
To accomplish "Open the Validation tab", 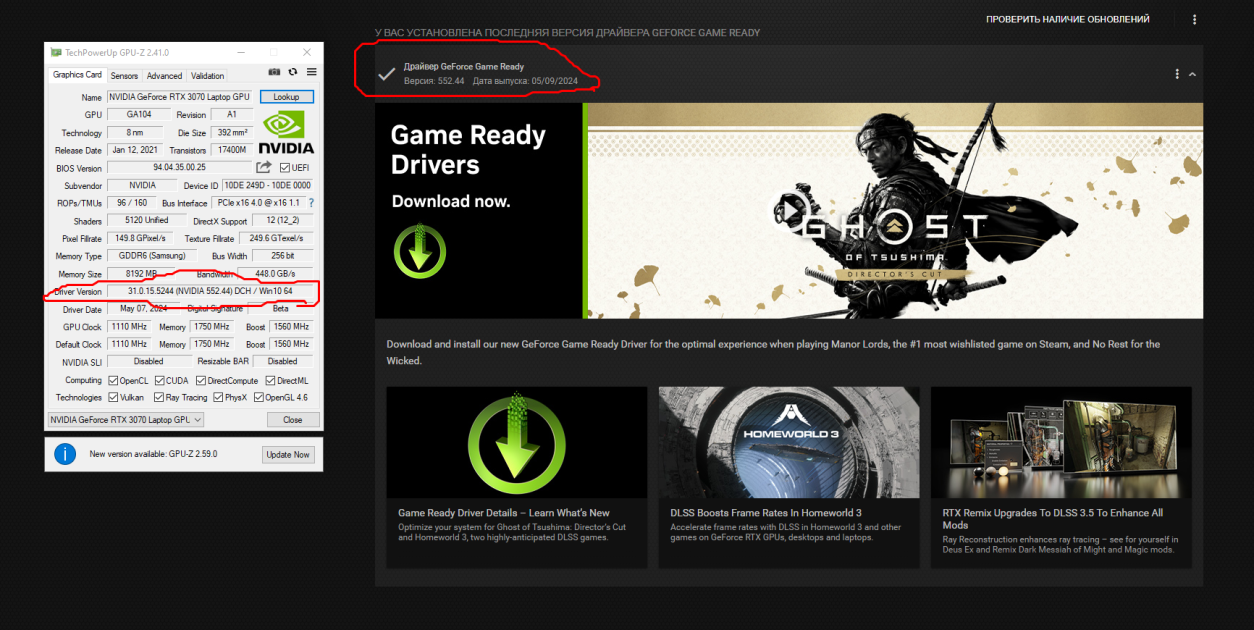I will pos(207,76).
